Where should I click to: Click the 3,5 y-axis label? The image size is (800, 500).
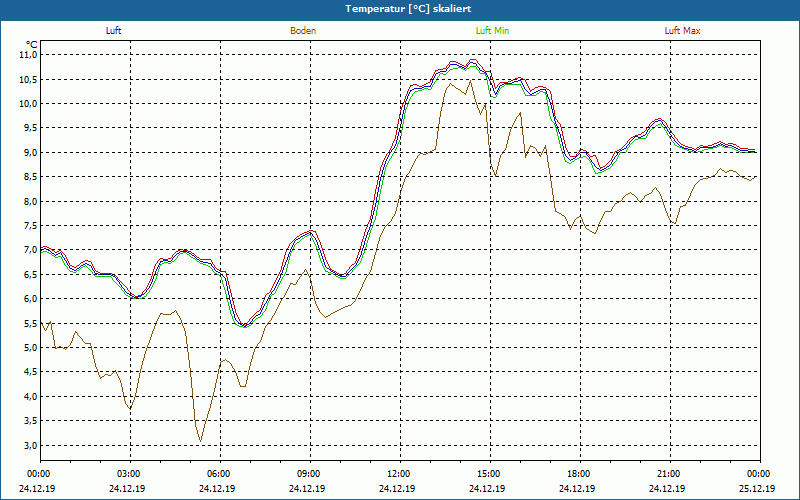coord(31,421)
